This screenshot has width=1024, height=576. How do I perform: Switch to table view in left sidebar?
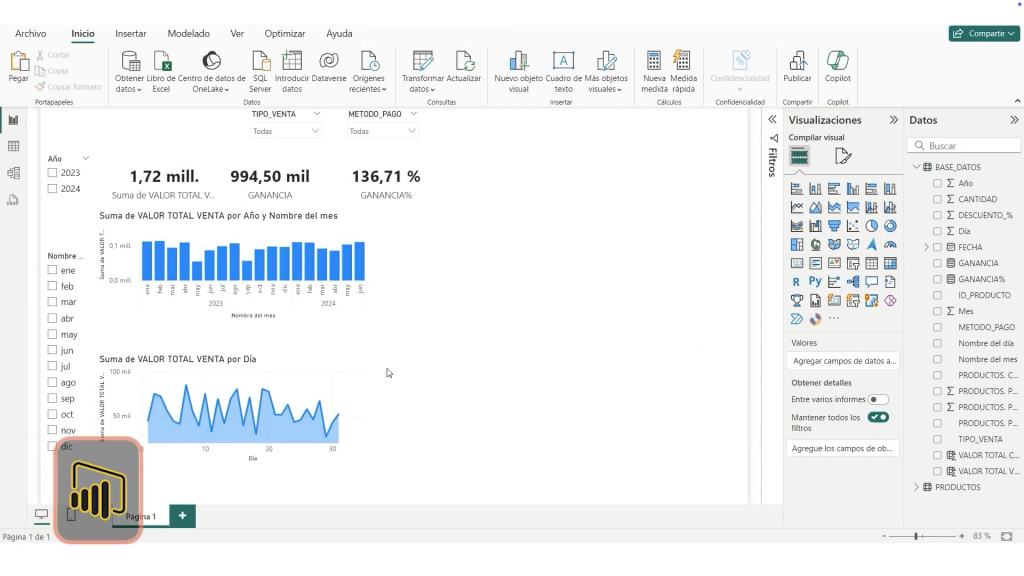click(14, 147)
